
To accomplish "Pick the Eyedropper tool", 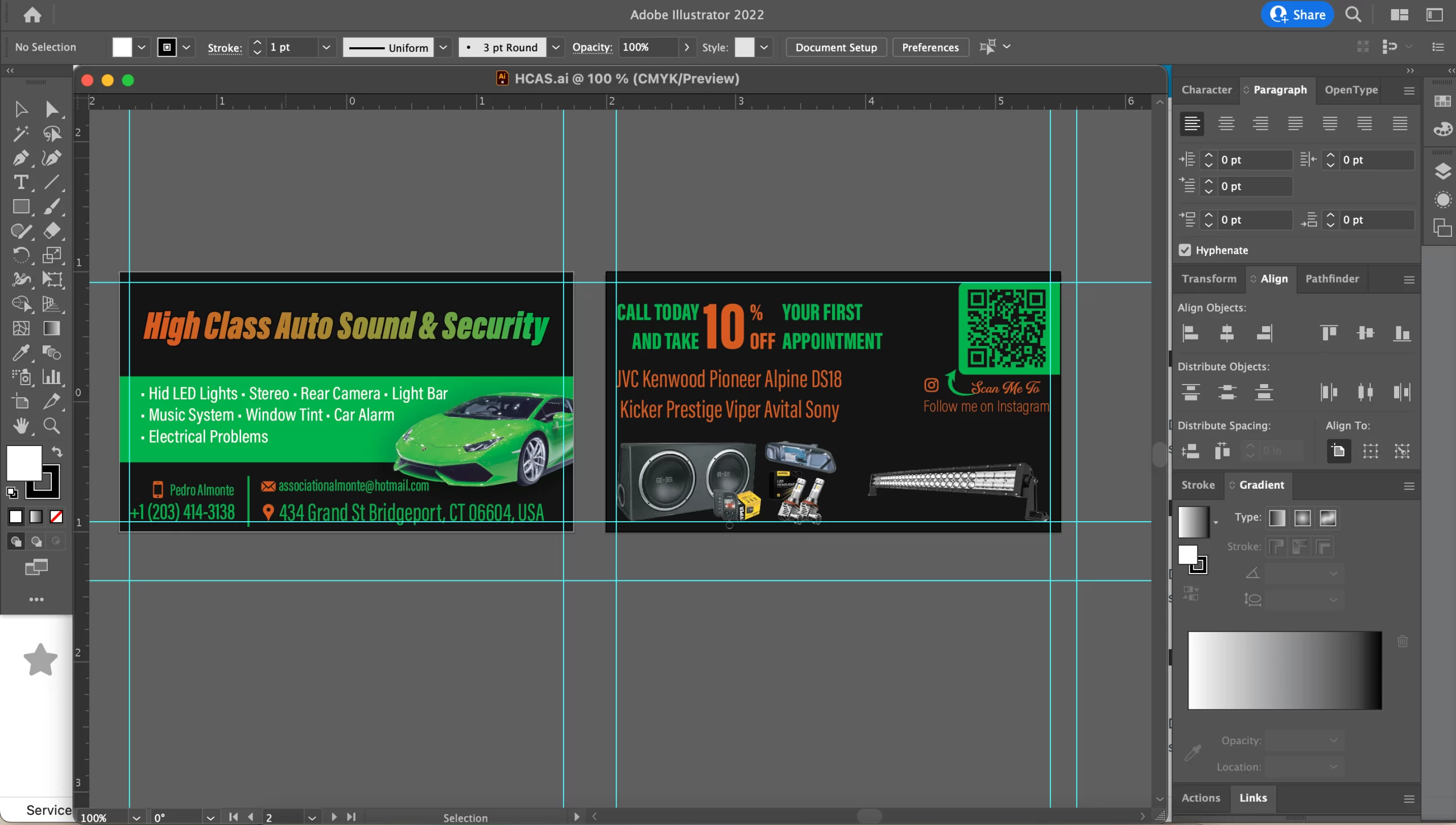I will point(21,353).
